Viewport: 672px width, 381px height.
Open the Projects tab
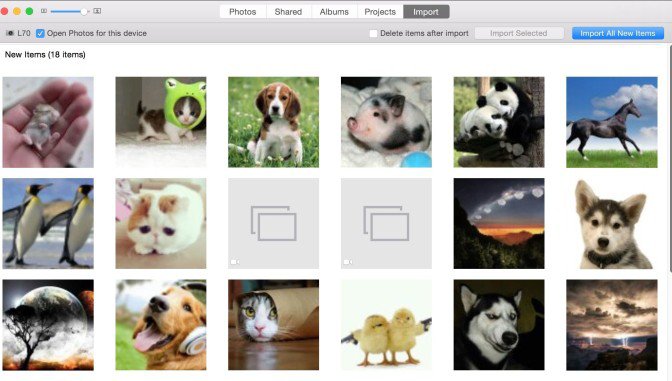click(380, 12)
